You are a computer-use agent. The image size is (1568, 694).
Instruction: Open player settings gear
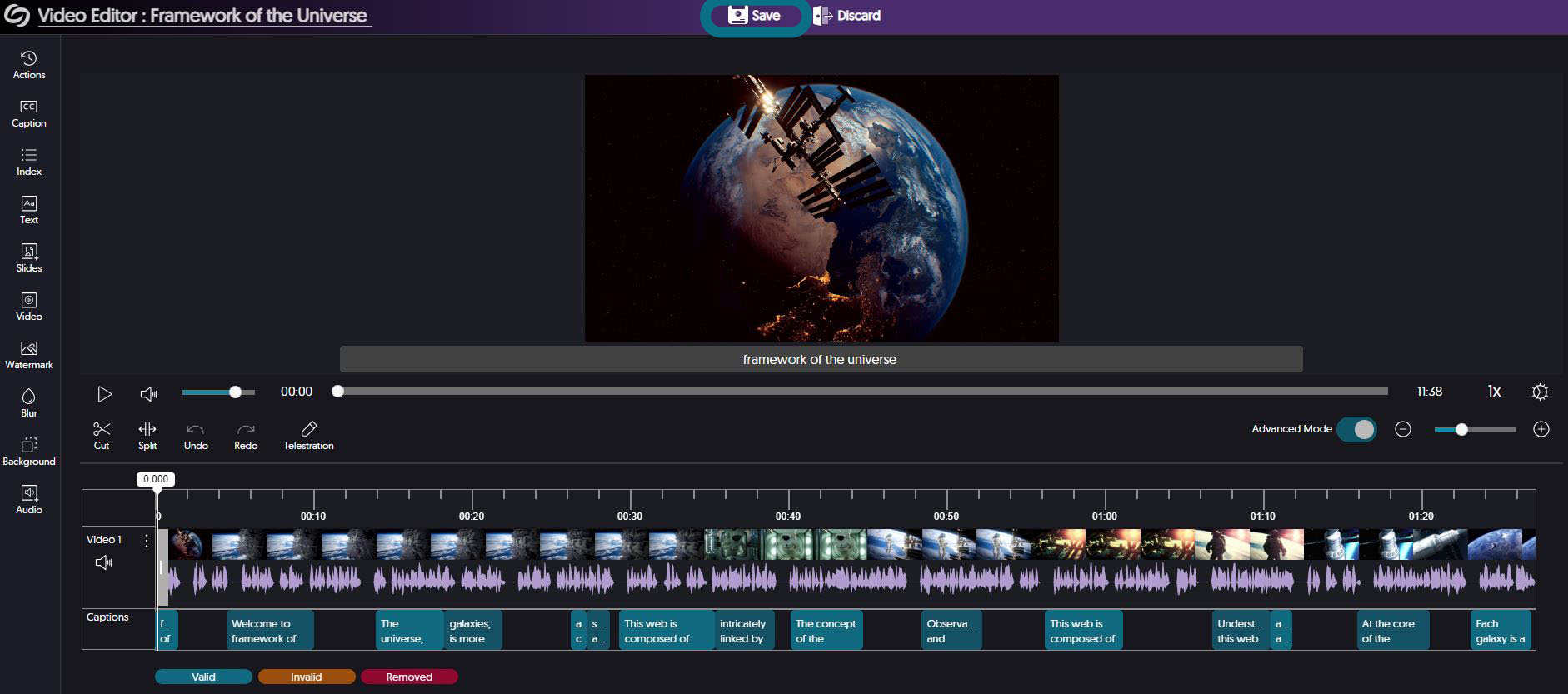[1540, 392]
